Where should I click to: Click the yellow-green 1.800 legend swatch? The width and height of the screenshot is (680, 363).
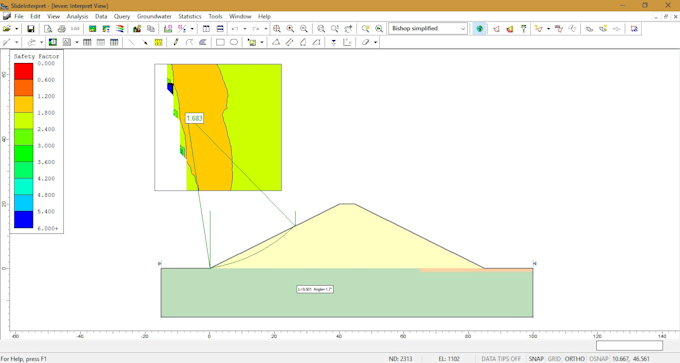[x=23, y=121]
